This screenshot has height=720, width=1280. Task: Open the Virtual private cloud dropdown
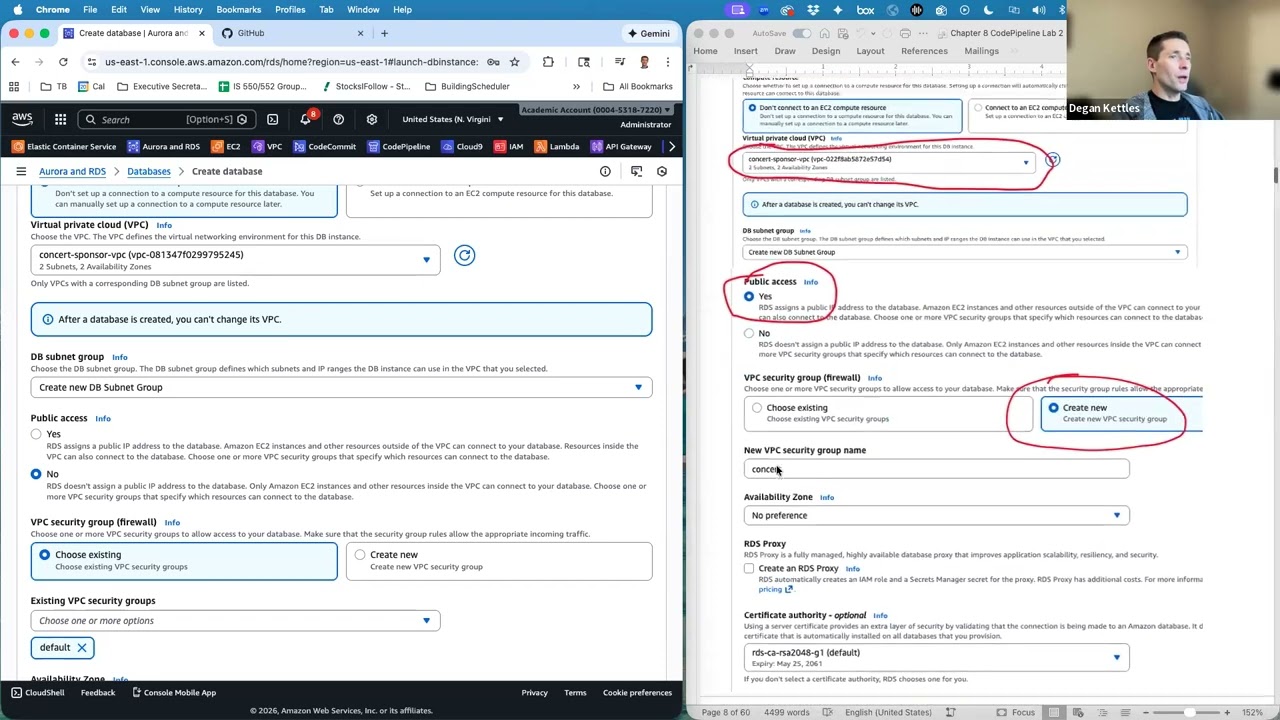235,259
